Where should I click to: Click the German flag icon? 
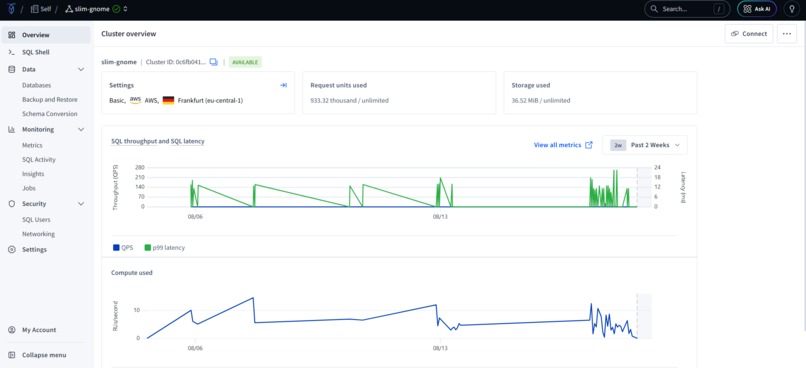pyautogui.click(x=168, y=100)
